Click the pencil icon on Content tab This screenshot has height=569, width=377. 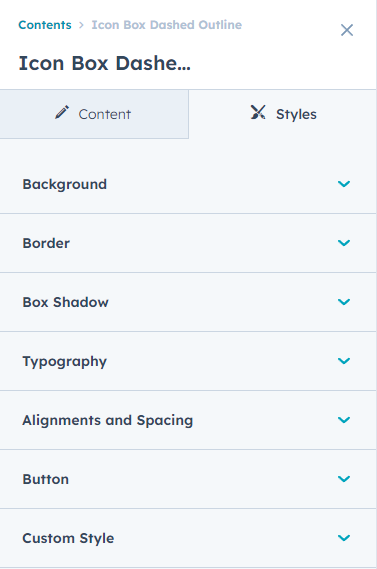pyautogui.click(x=62, y=112)
